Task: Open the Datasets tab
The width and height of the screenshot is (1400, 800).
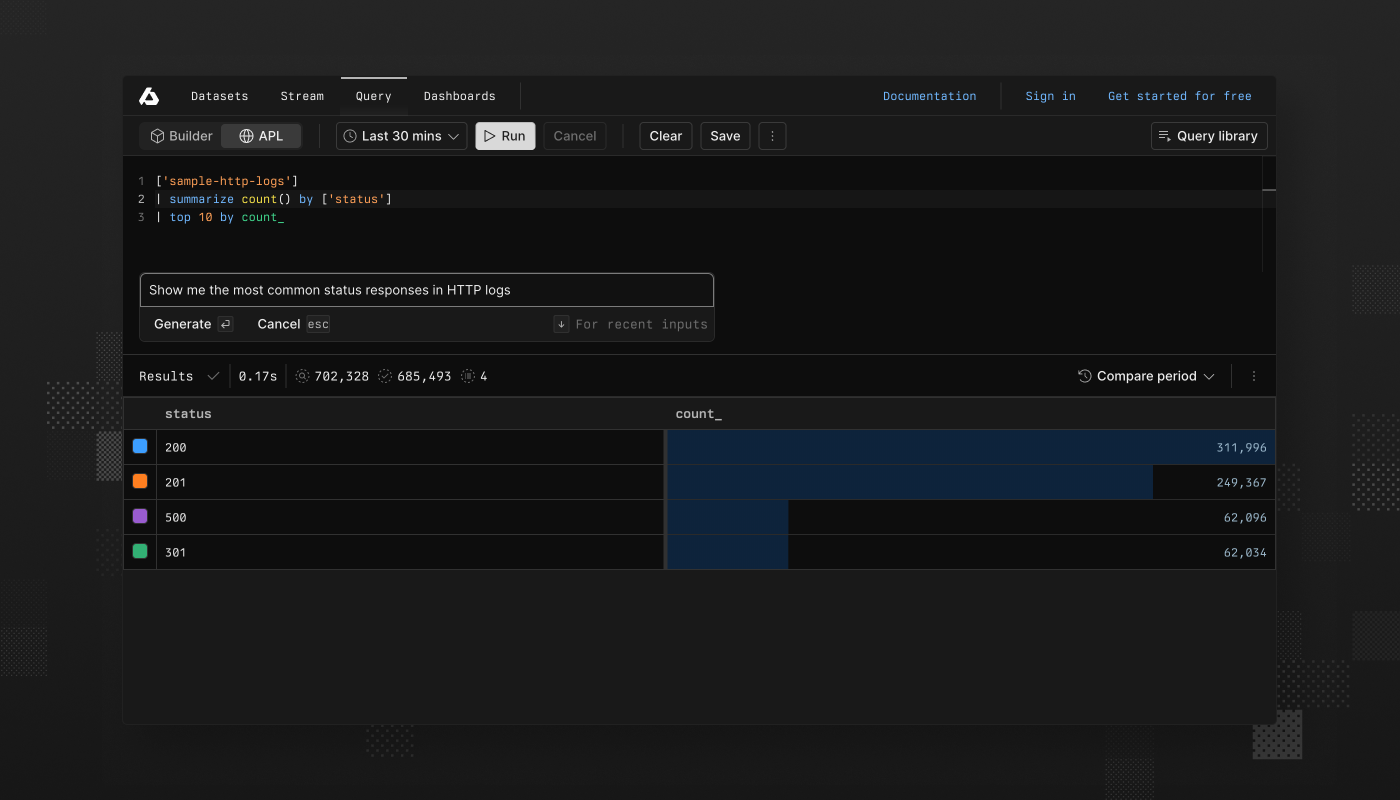Action: [x=219, y=96]
